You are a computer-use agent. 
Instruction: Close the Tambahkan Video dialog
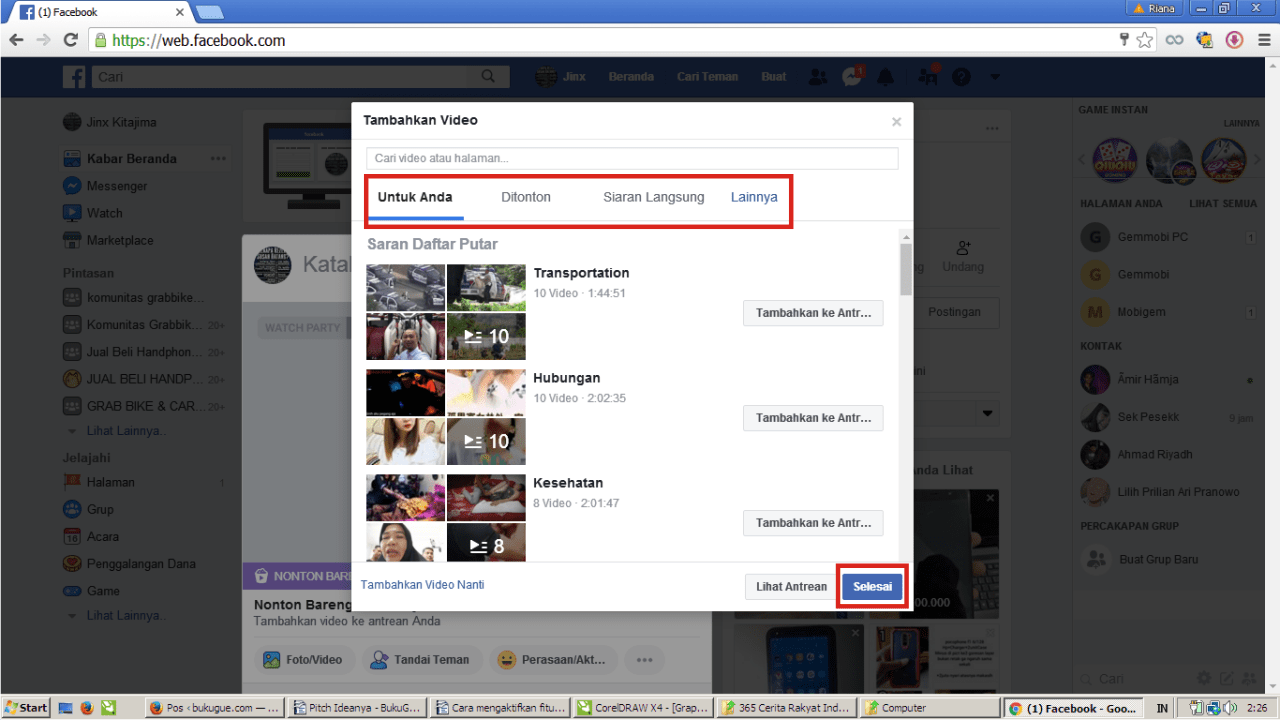(896, 122)
